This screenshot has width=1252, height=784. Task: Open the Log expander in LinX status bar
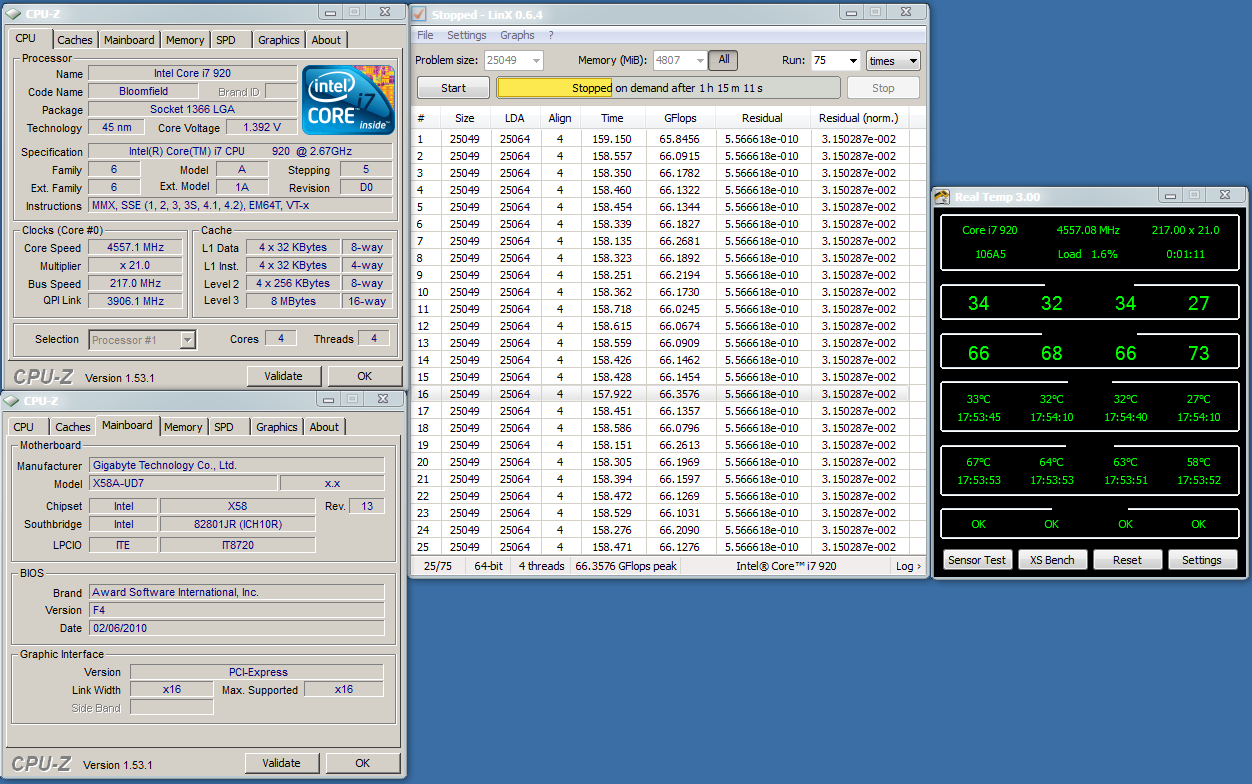[908, 566]
